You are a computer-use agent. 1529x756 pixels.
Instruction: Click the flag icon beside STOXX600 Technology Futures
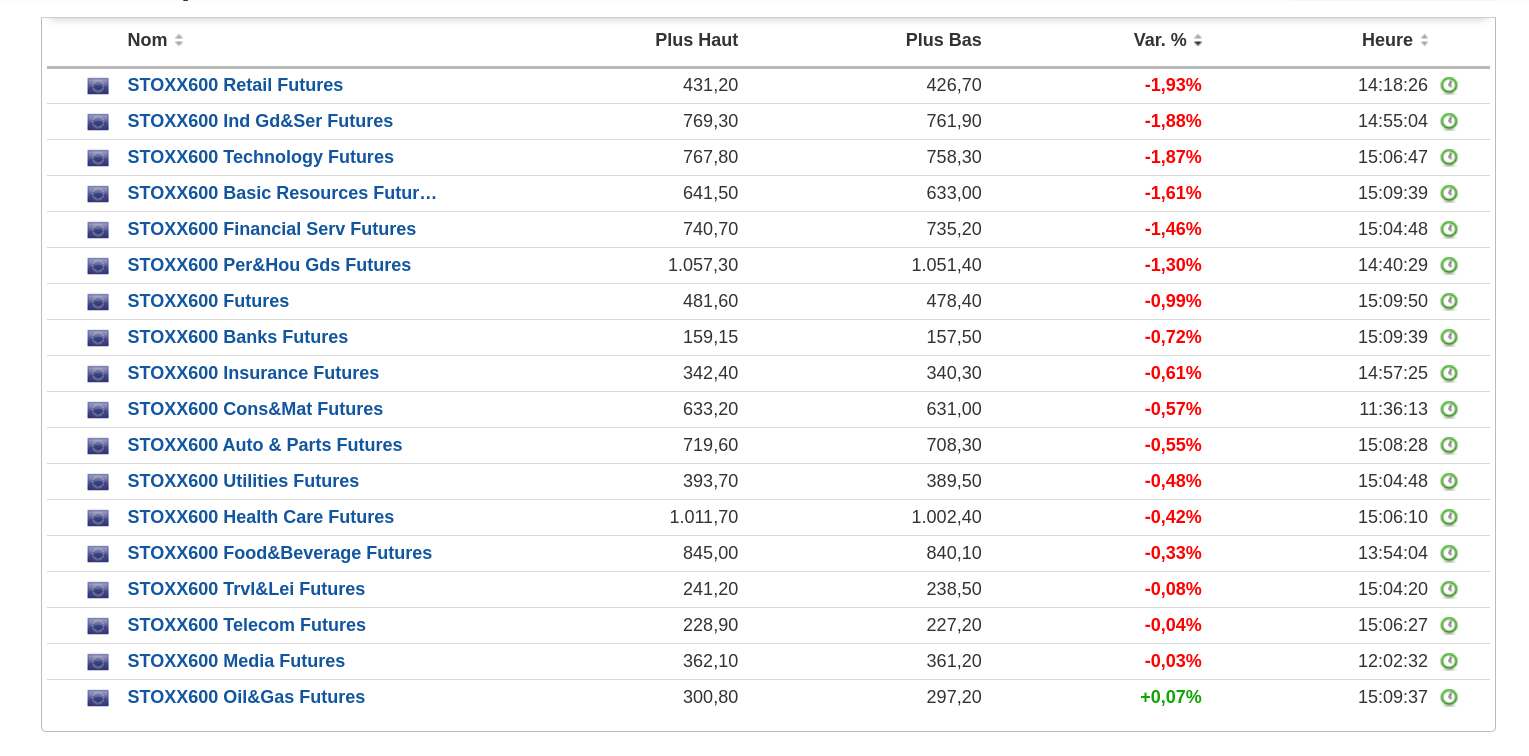(x=98, y=158)
